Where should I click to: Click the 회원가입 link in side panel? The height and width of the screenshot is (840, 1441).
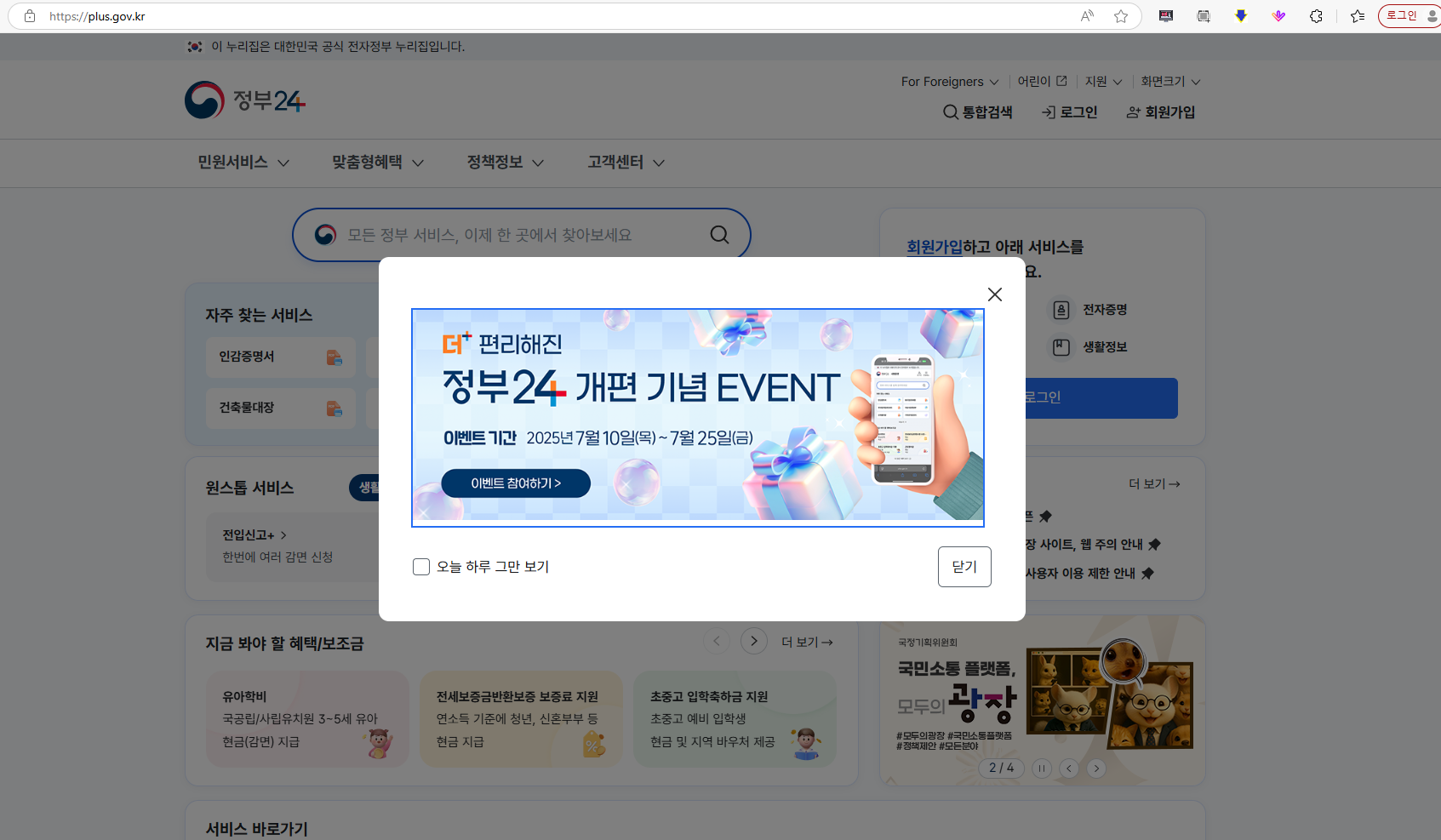pos(935,247)
